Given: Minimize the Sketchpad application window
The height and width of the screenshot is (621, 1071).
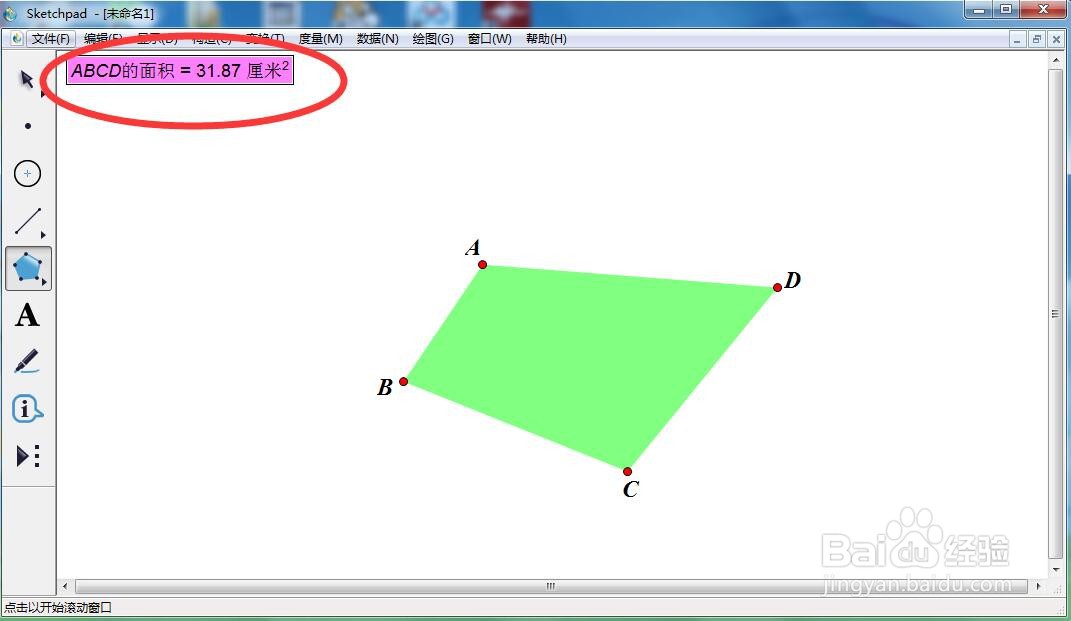Looking at the screenshot, I should point(979,10).
